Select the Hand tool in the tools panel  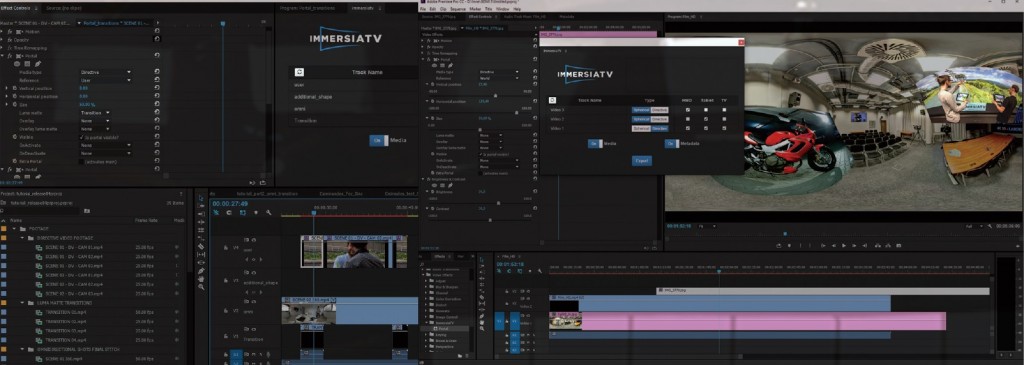tap(201, 279)
